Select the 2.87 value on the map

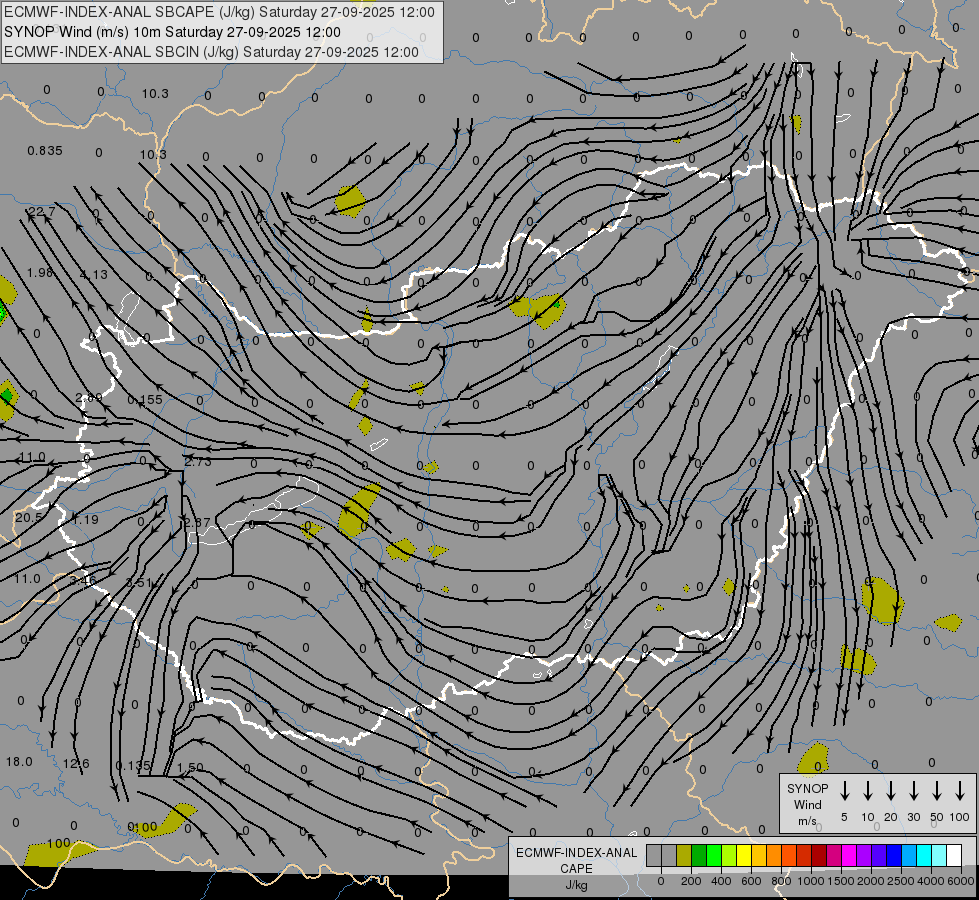click(x=198, y=522)
